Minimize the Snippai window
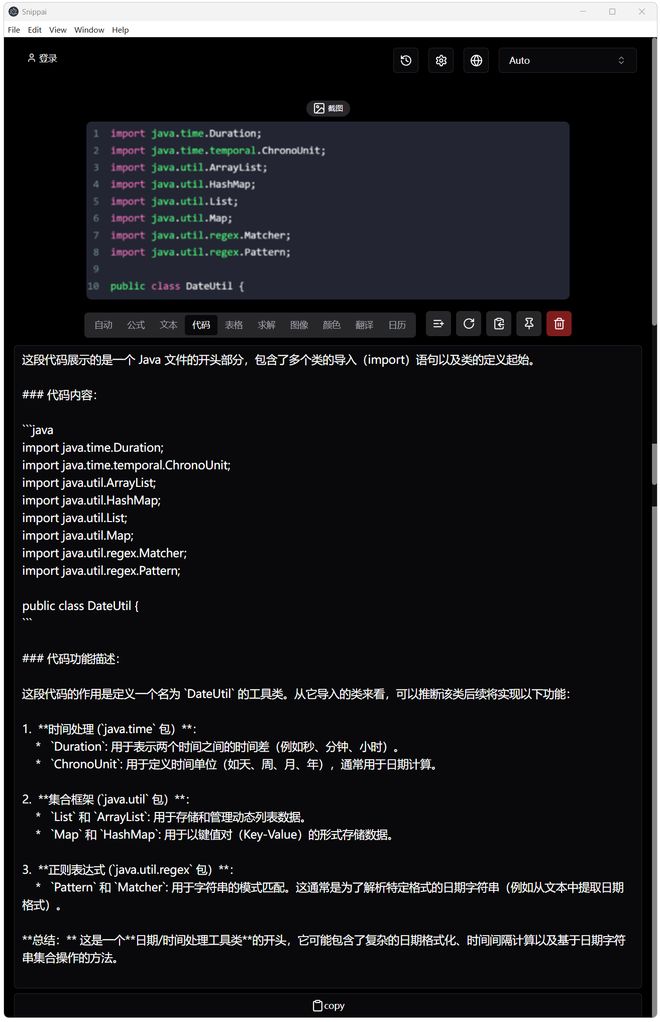This screenshot has width=660, height=1022. 583,12
